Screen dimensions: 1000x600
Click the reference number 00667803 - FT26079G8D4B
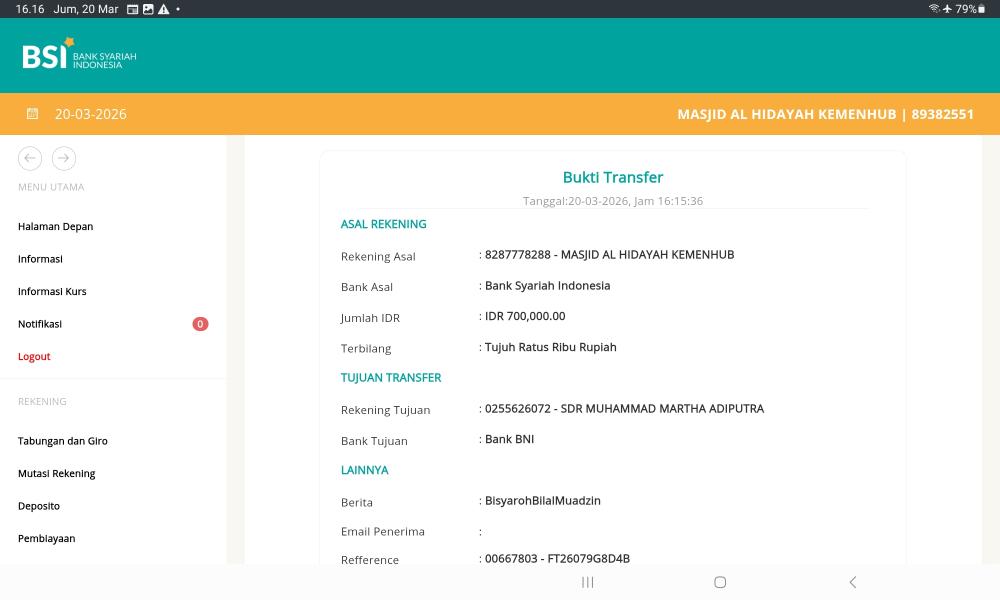pos(557,559)
